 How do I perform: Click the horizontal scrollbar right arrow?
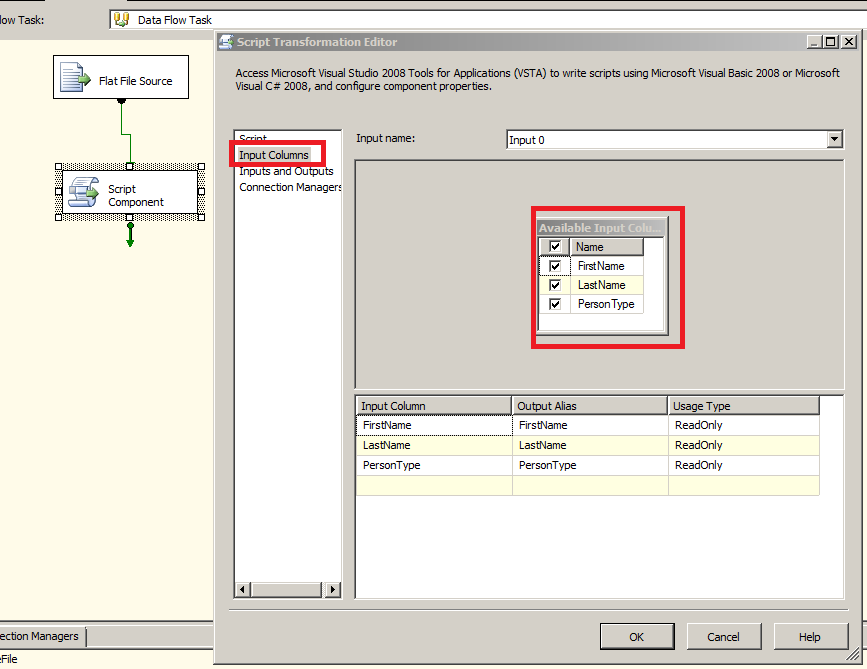[x=333, y=590]
